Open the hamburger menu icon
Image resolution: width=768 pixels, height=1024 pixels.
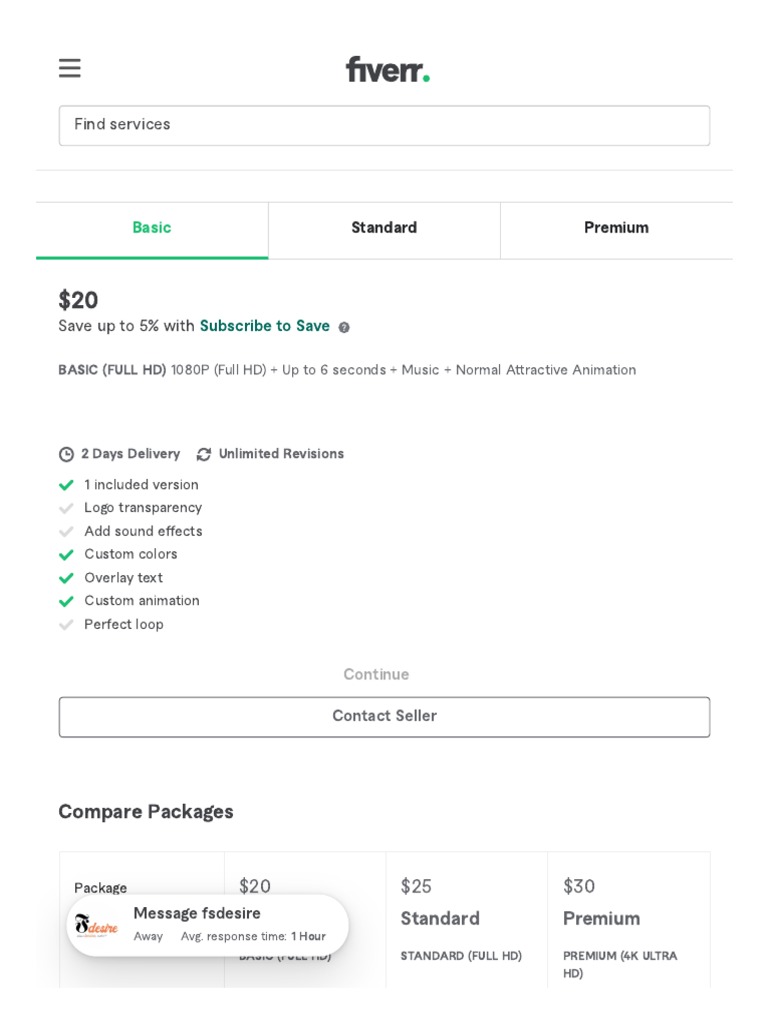tap(69, 68)
